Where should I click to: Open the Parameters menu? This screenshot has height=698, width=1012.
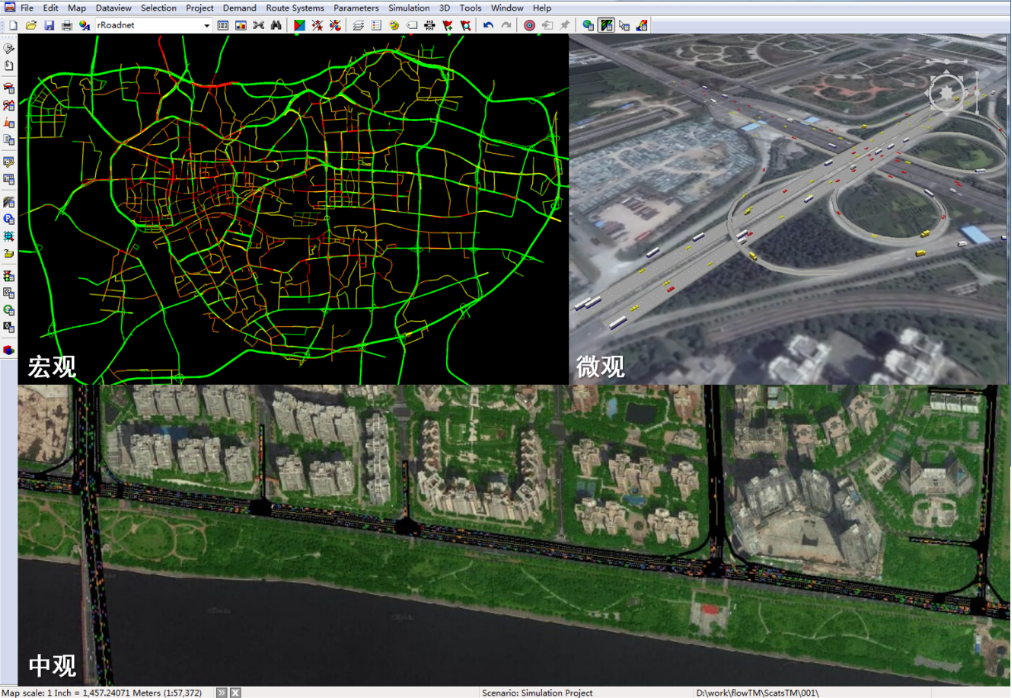pos(356,8)
